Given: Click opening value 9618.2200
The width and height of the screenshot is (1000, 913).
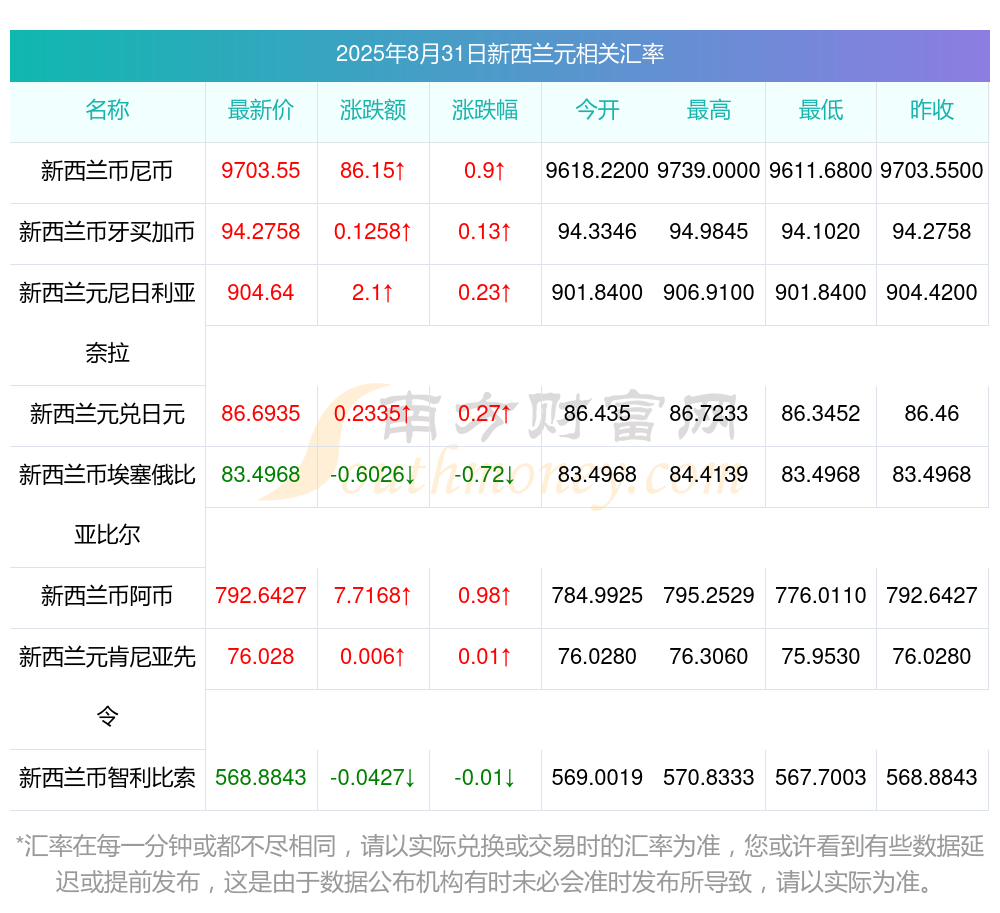Looking at the screenshot, I should [x=597, y=170].
